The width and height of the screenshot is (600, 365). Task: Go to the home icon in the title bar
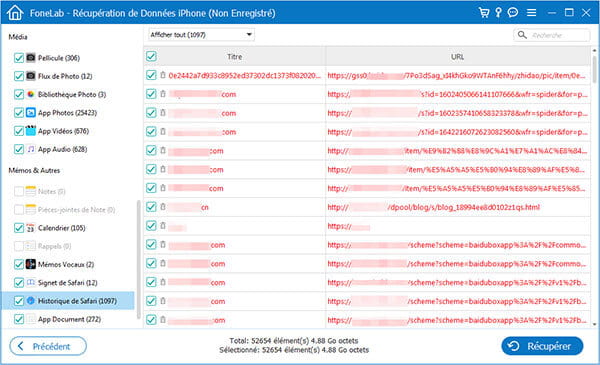[15, 13]
